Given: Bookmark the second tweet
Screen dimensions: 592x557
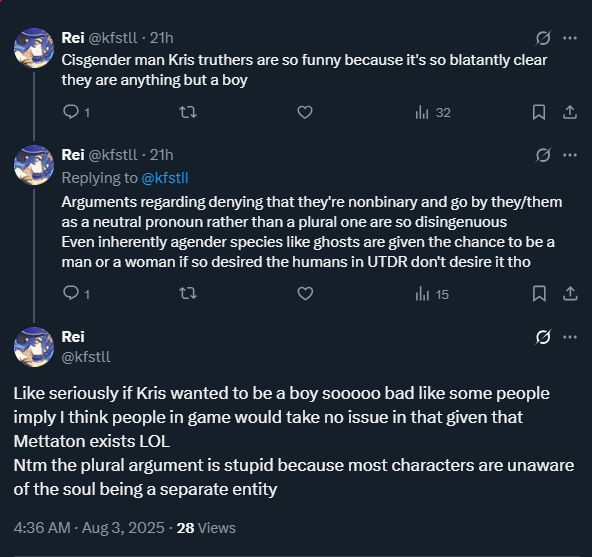Looking at the screenshot, I should pyautogui.click(x=539, y=293).
